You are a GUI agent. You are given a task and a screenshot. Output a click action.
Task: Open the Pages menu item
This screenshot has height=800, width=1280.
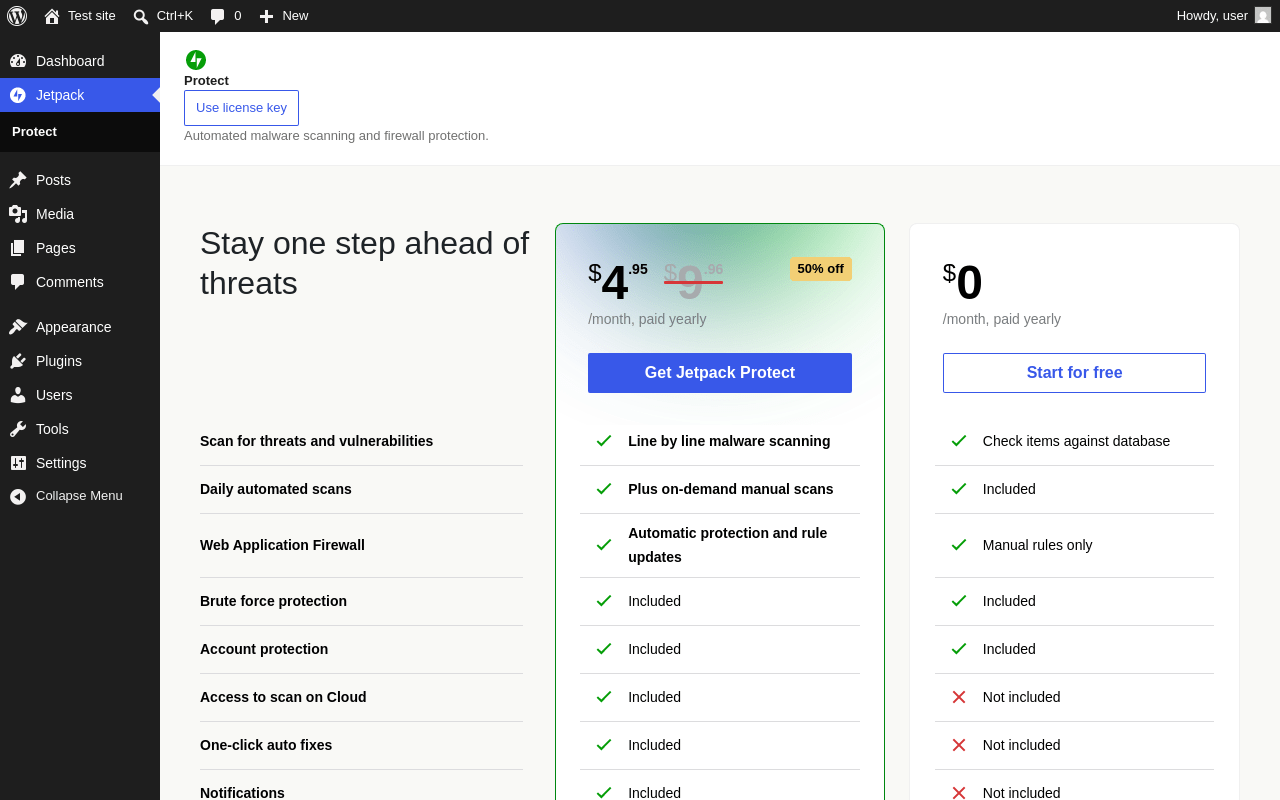pos(80,248)
